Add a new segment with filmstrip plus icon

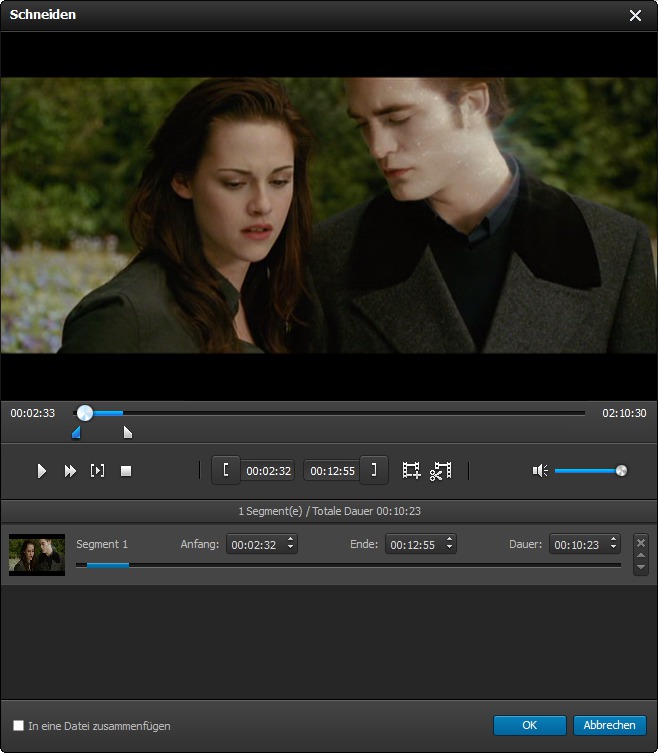click(x=411, y=471)
